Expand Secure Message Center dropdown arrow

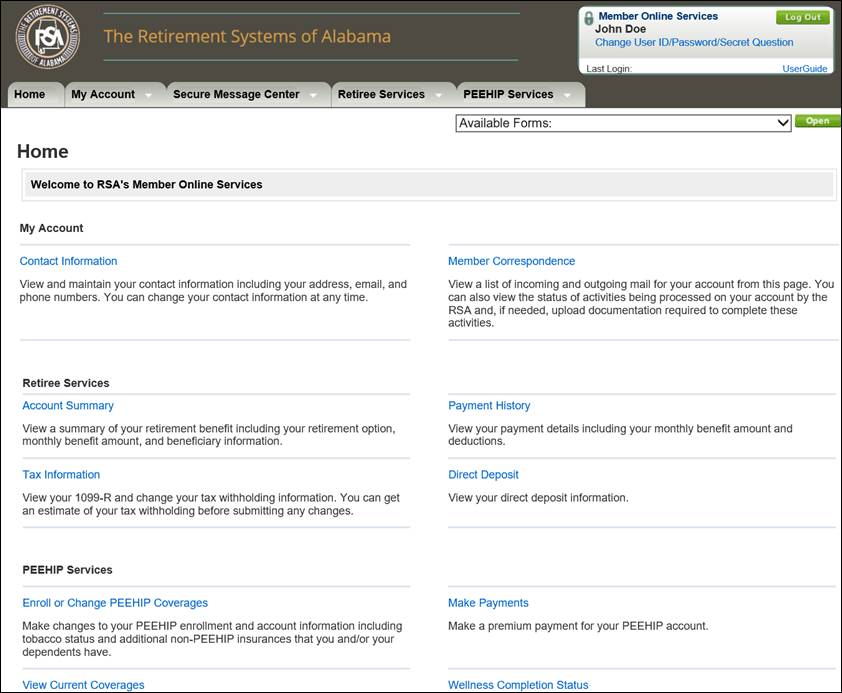(x=313, y=96)
